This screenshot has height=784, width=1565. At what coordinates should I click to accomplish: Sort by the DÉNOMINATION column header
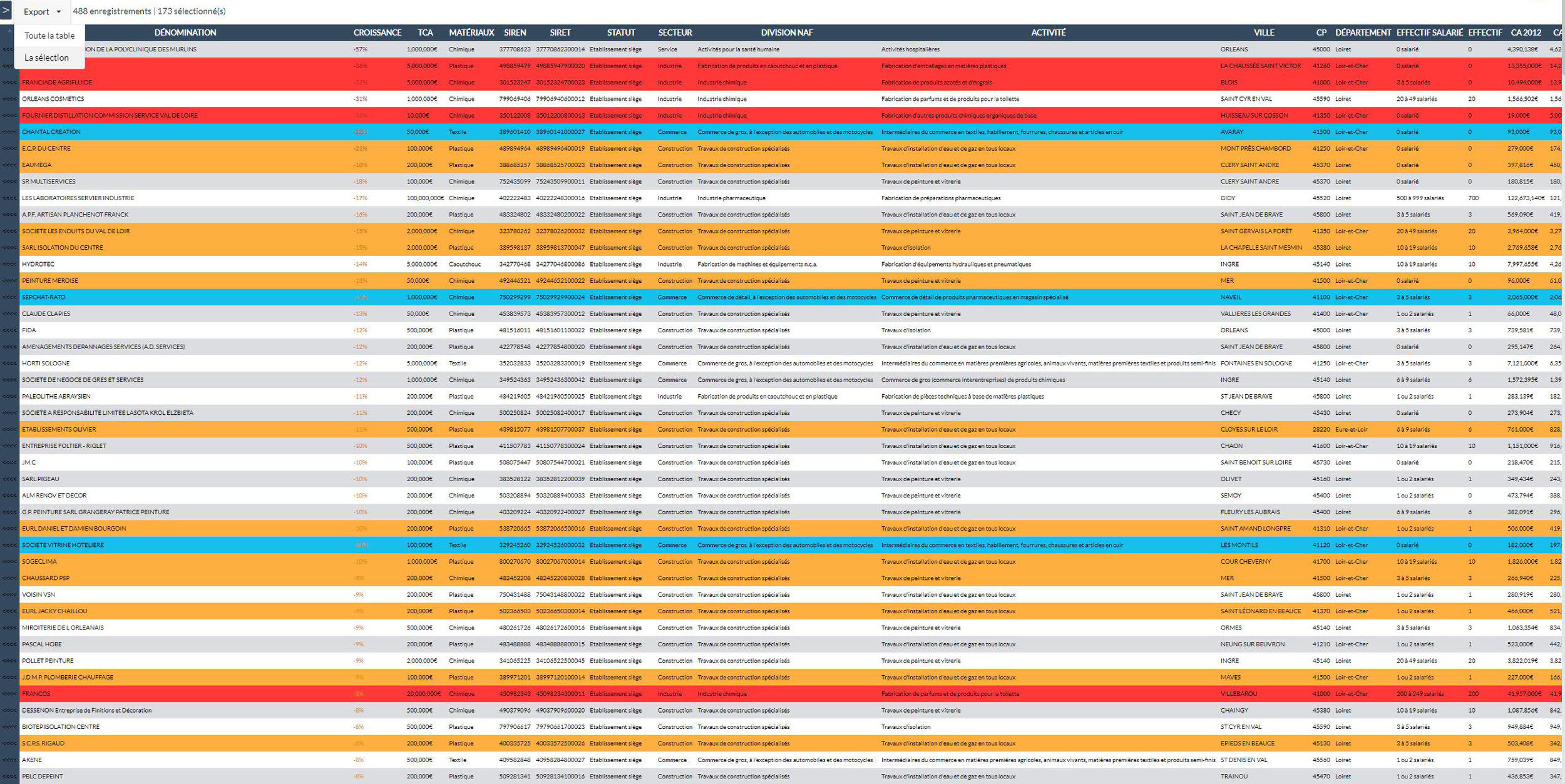(185, 33)
